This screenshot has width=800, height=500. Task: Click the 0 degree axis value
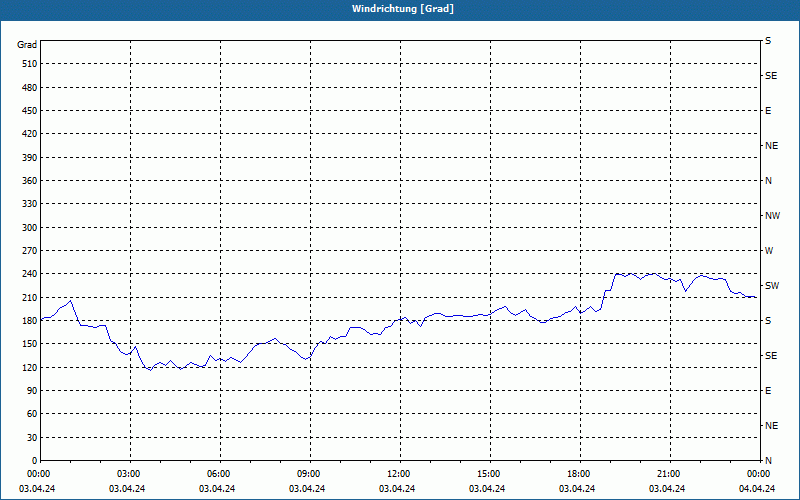click(x=34, y=460)
